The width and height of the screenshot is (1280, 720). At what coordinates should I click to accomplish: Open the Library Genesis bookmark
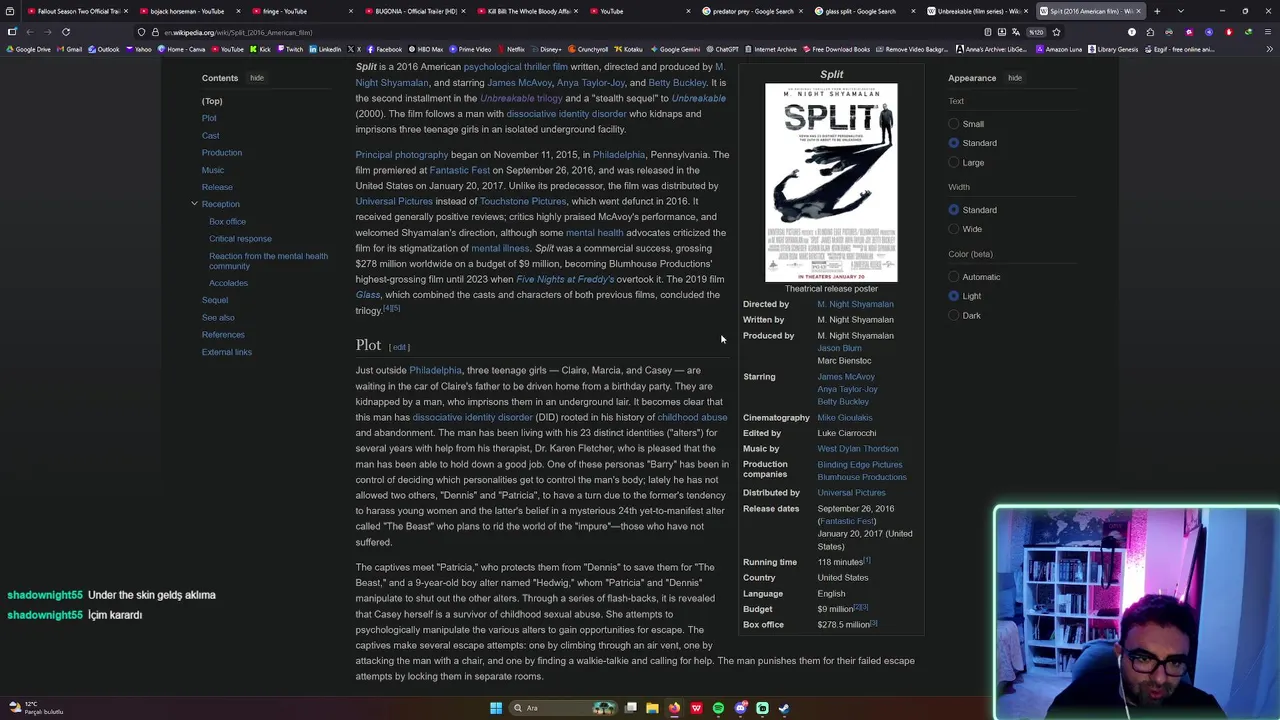tap(1113, 49)
